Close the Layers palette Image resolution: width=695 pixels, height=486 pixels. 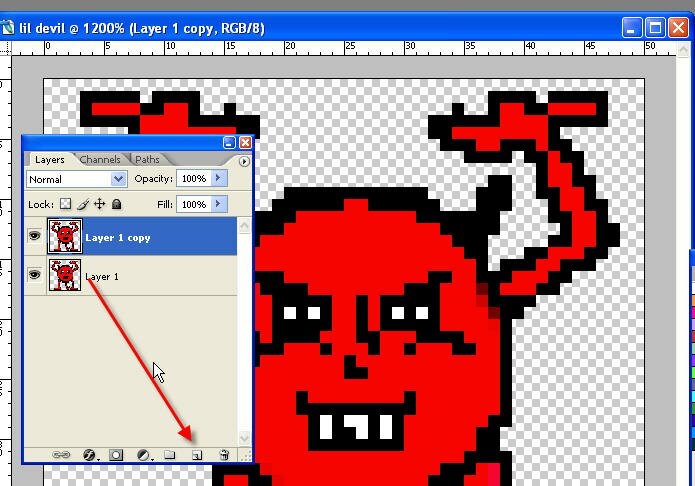[x=245, y=142]
